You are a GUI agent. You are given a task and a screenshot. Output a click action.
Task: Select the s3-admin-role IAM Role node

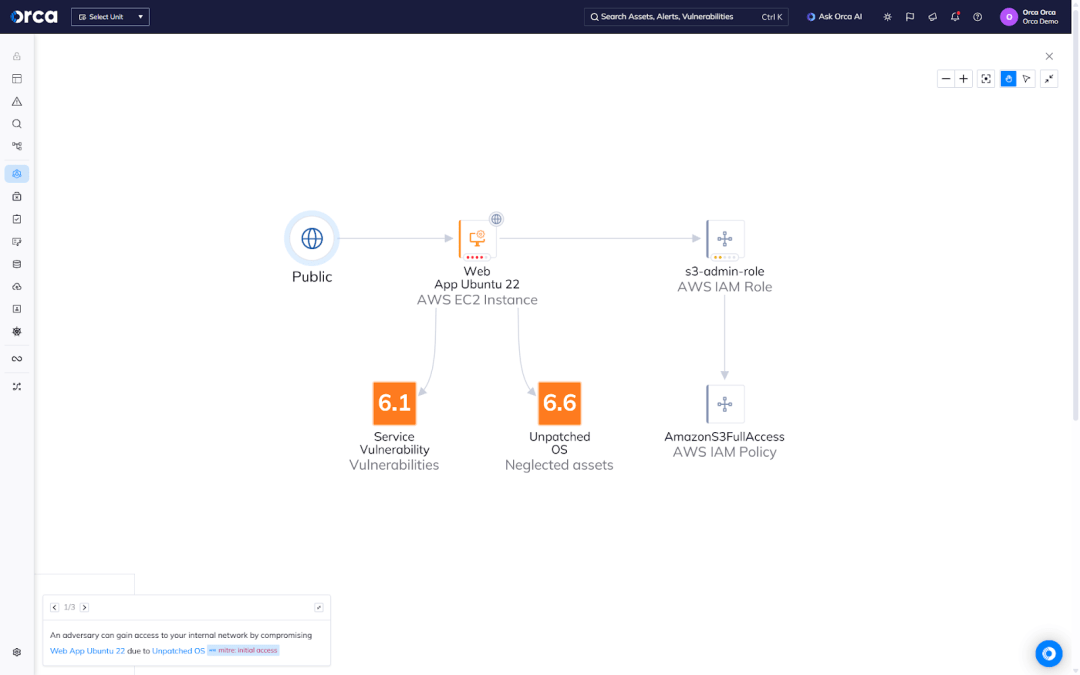click(x=725, y=240)
